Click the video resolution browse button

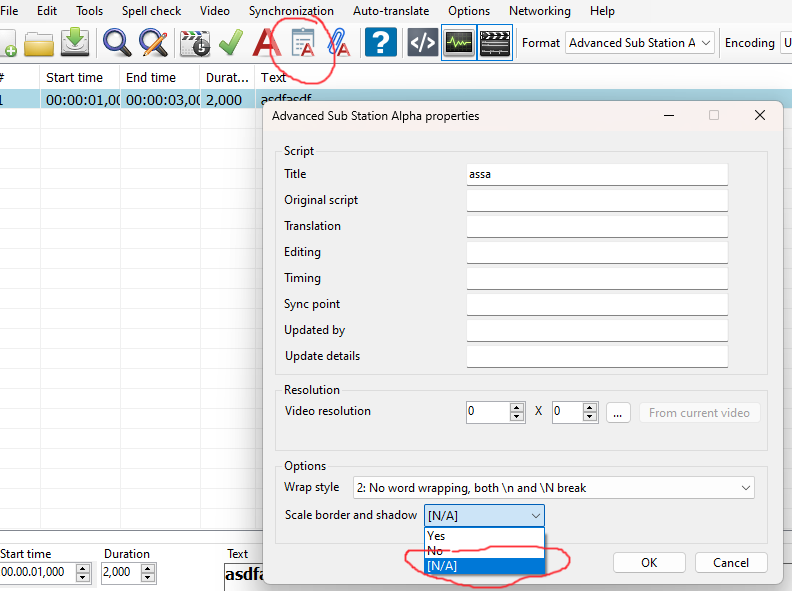pyautogui.click(x=618, y=413)
